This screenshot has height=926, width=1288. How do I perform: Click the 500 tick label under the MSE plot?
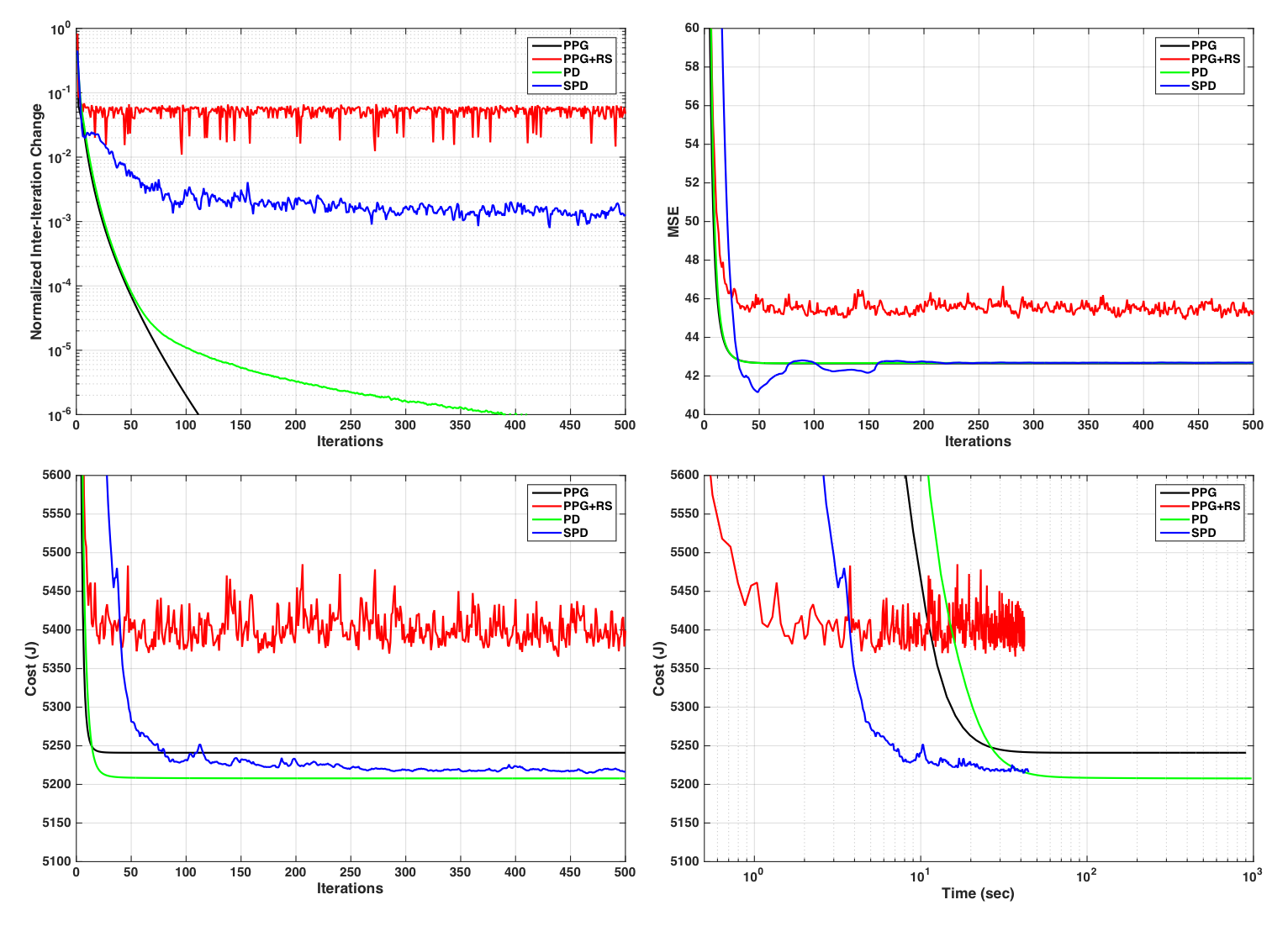(x=1252, y=425)
